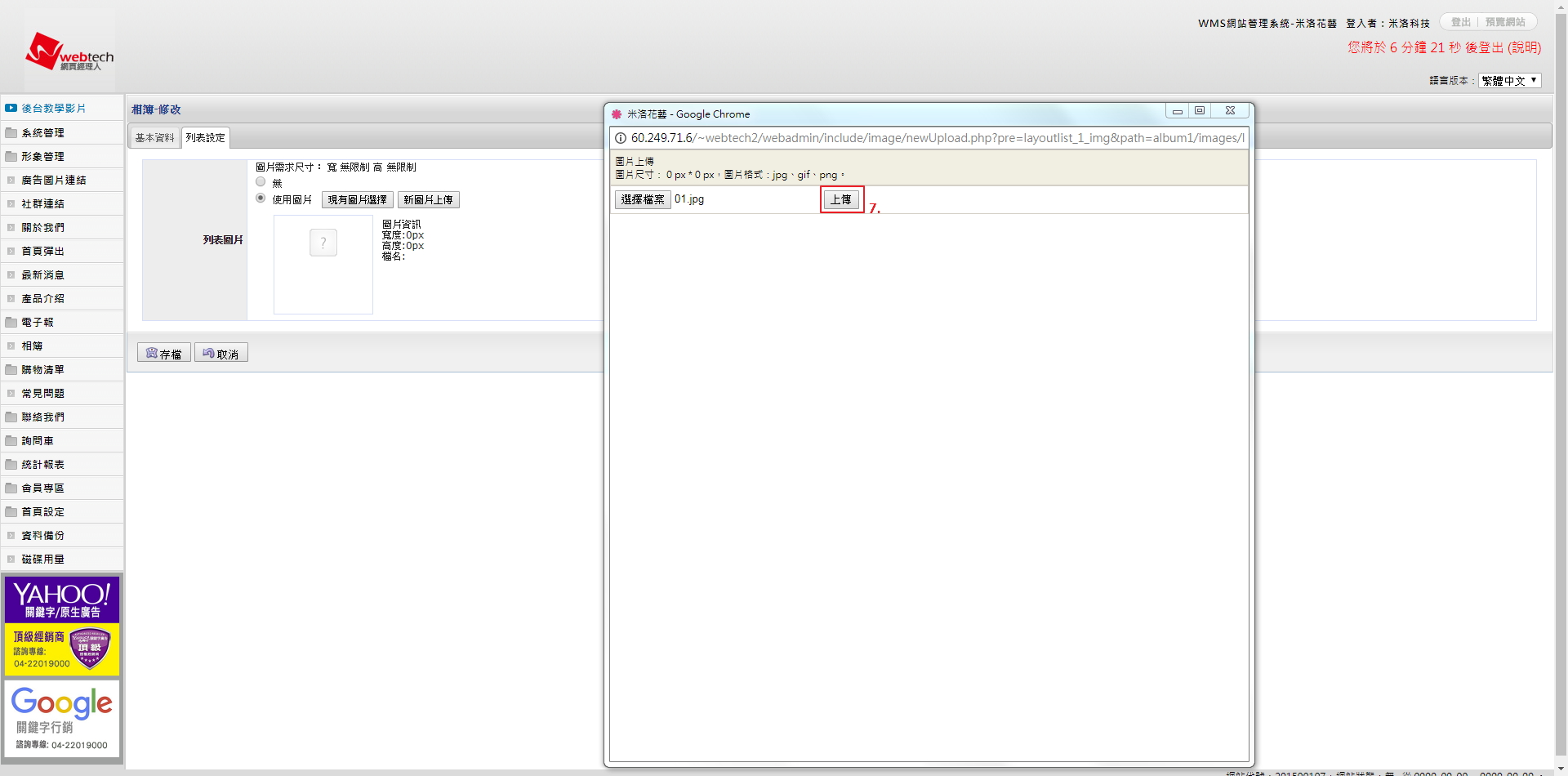1568x776 pixels.
Task: Switch to the 基本資料 tab
Action: 154,138
